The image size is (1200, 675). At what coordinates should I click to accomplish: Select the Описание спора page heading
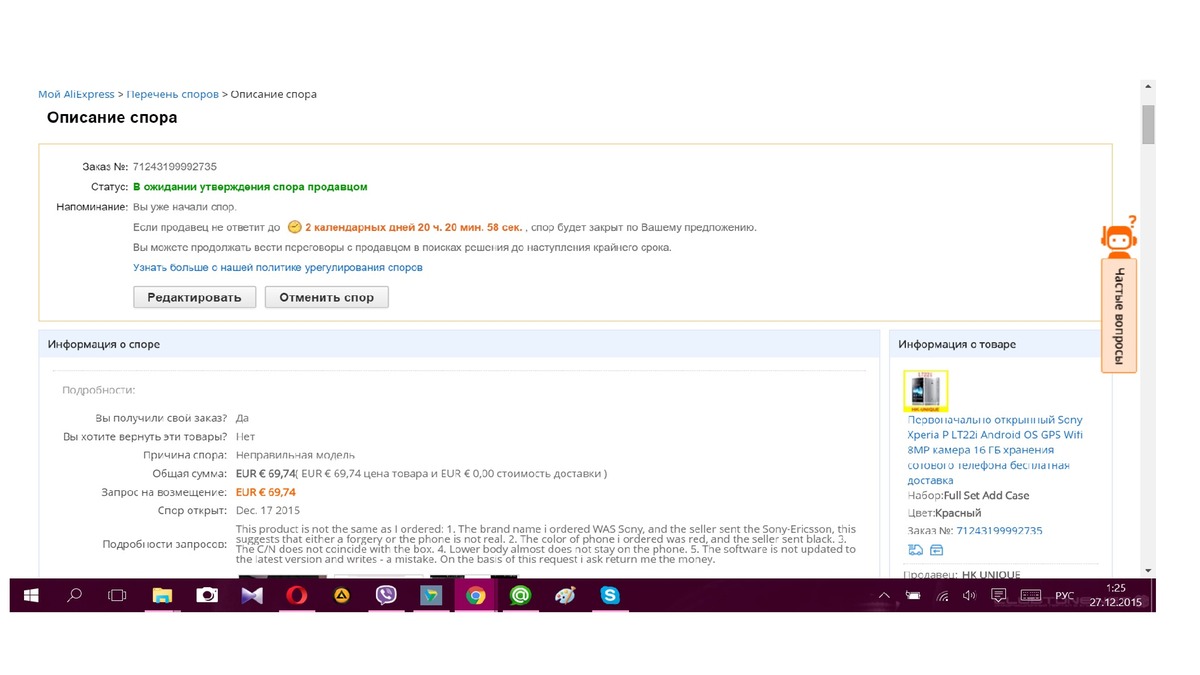coord(112,118)
